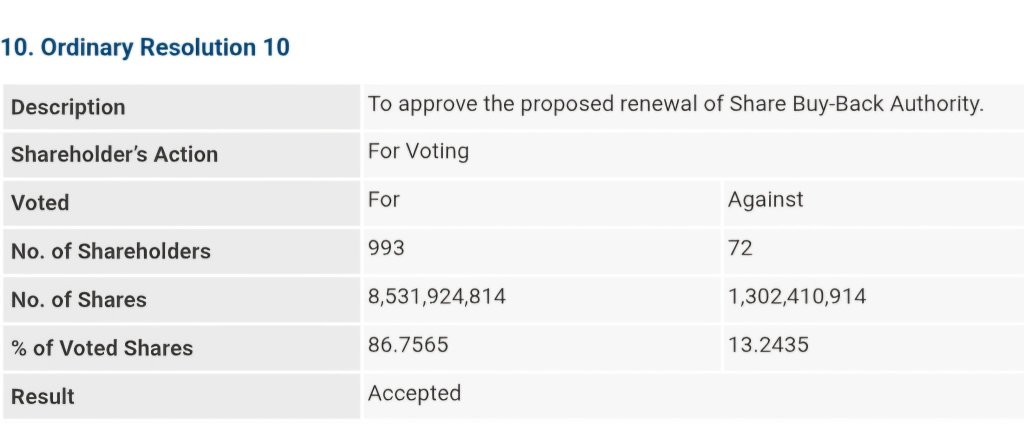Image resolution: width=1024 pixels, height=433 pixels.
Task: Select the Voted row label
Action: point(40,202)
